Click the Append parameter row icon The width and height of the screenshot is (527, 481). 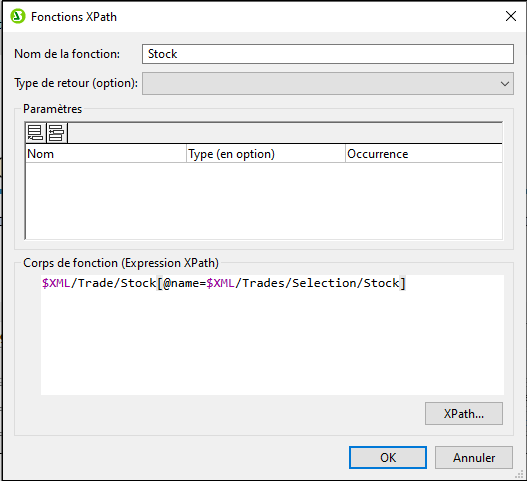click(35, 133)
